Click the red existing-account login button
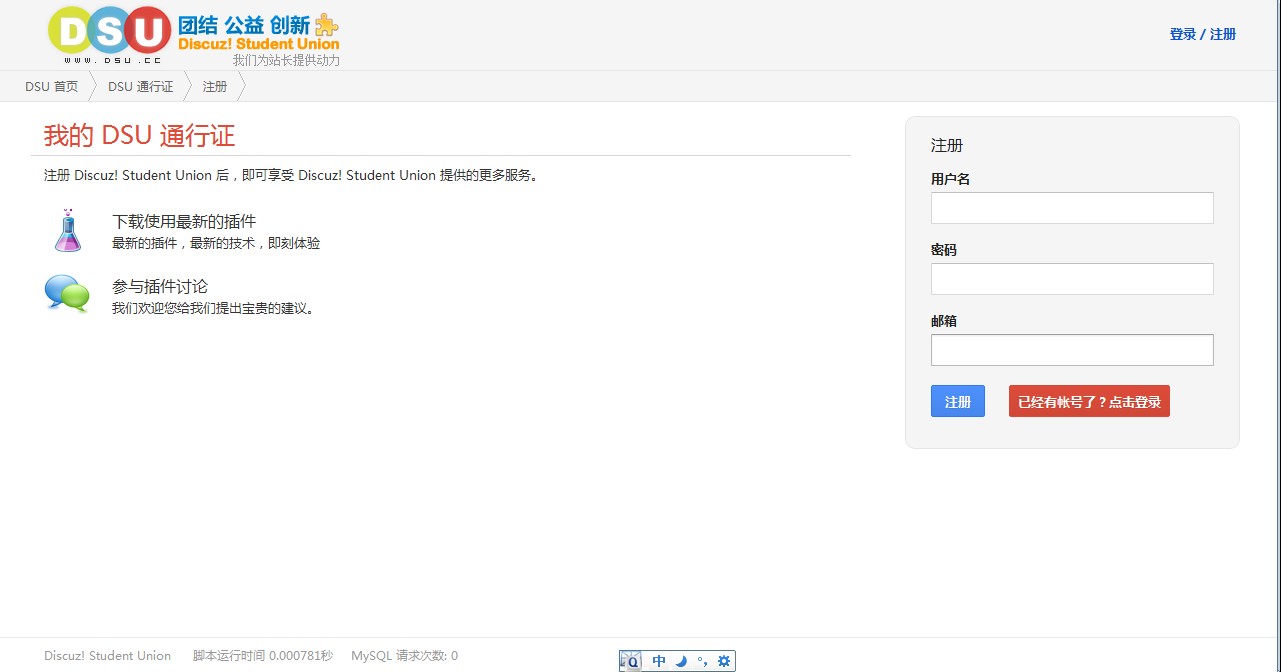The width and height of the screenshot is (1281, 672). (1088, 400)
